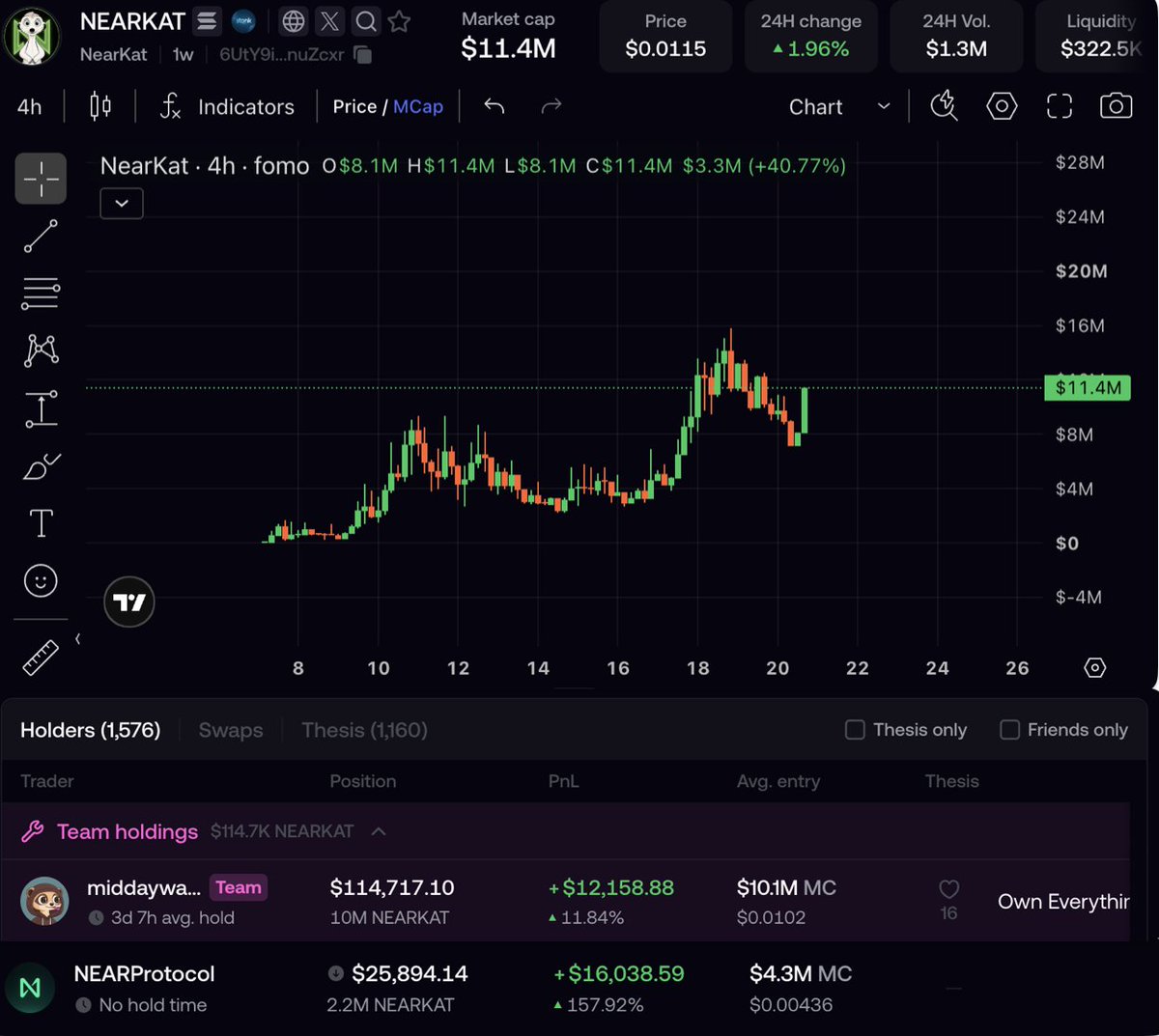
Task: Sort by the Avg. entry column header
Action: pos(778,781)
